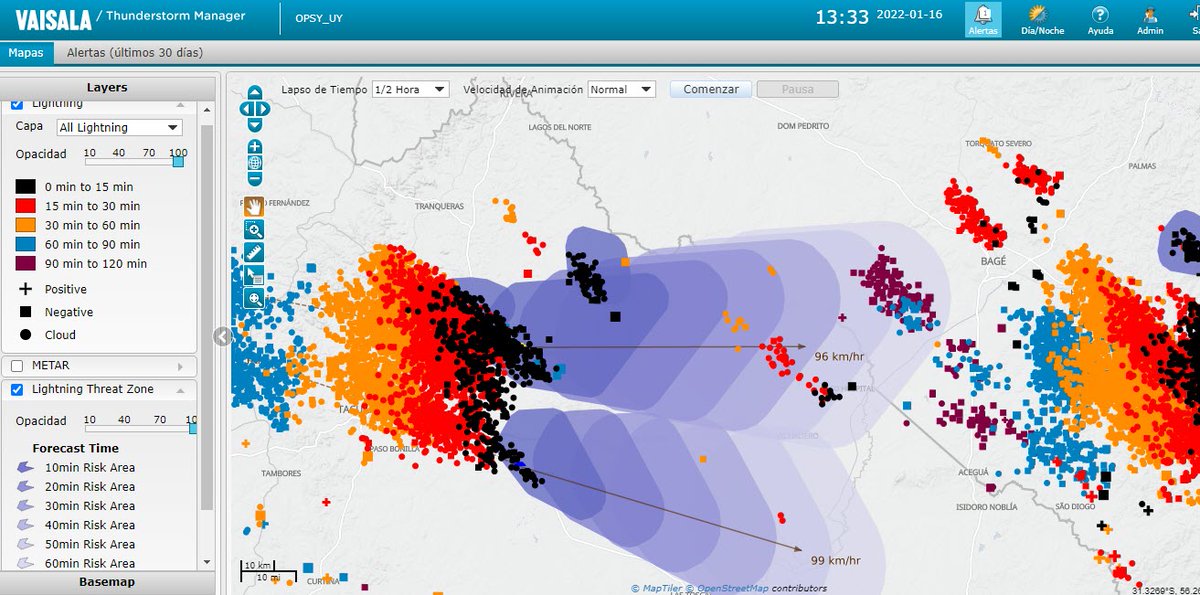
Task: Expand the METAR section arrow
Action: pos(181,366)
